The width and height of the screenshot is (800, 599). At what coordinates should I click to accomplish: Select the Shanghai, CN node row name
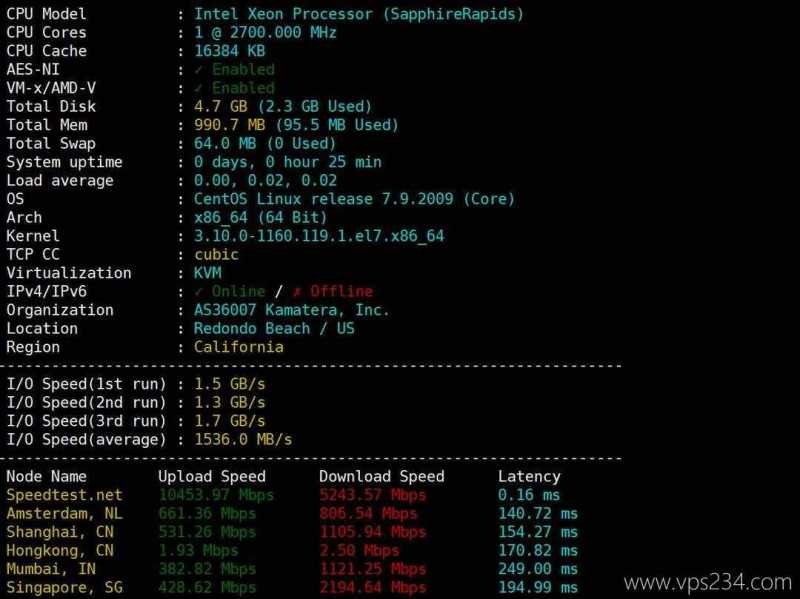coord(60,532)
